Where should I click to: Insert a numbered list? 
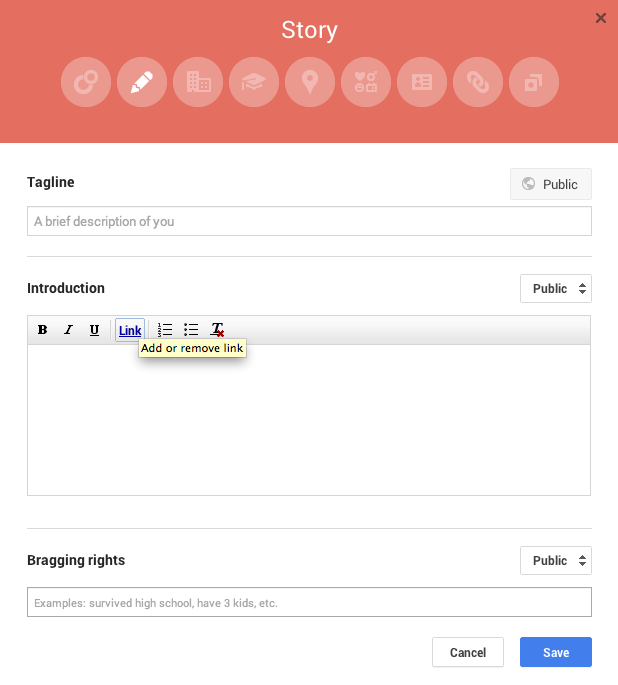click(x=165, y=330)
